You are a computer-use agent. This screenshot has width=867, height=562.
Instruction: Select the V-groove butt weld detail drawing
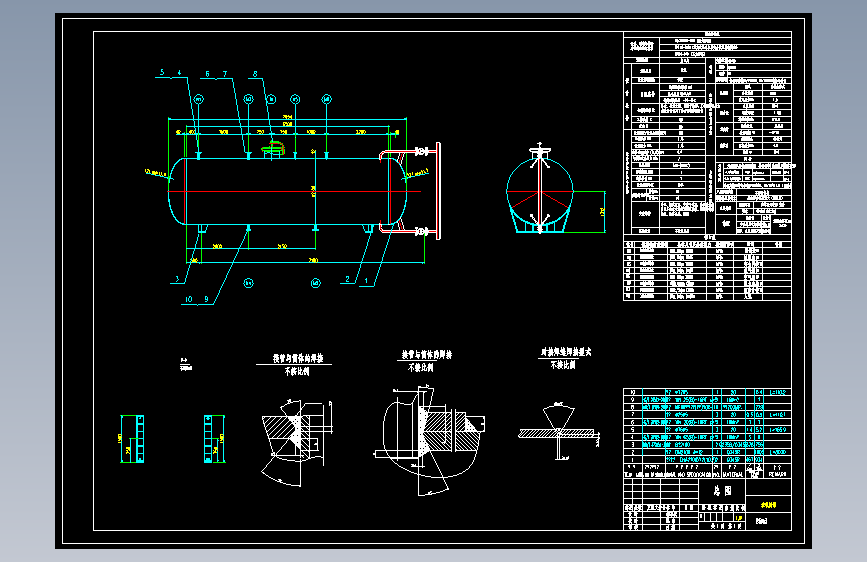coord(558,431)
